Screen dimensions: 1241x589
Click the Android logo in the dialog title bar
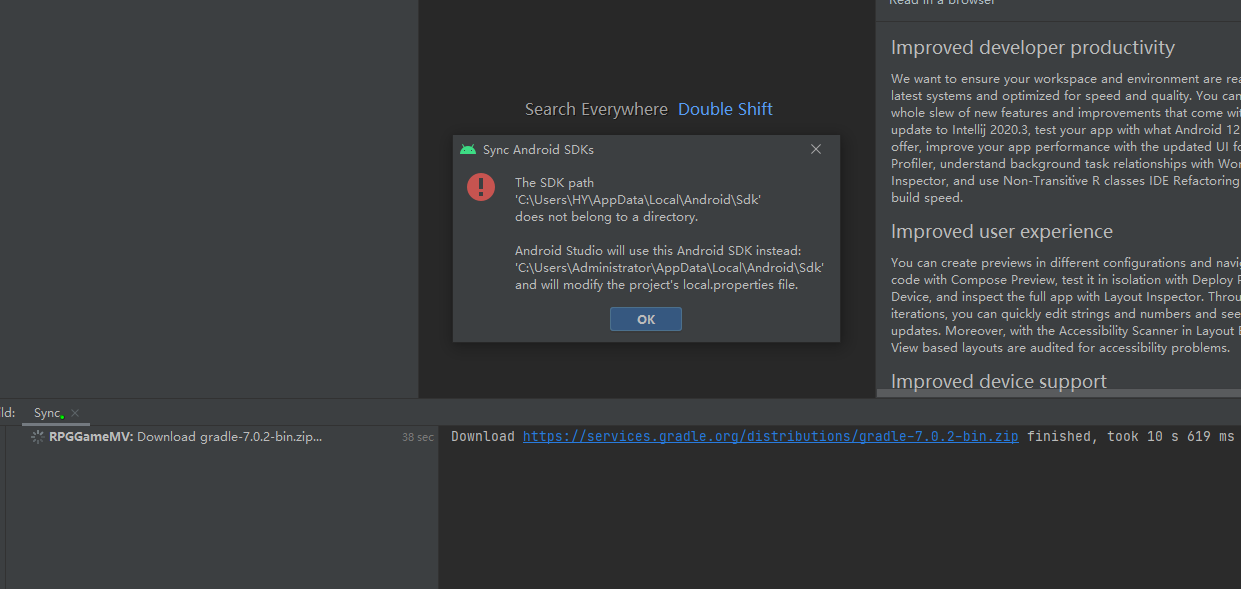click(468, 149)
